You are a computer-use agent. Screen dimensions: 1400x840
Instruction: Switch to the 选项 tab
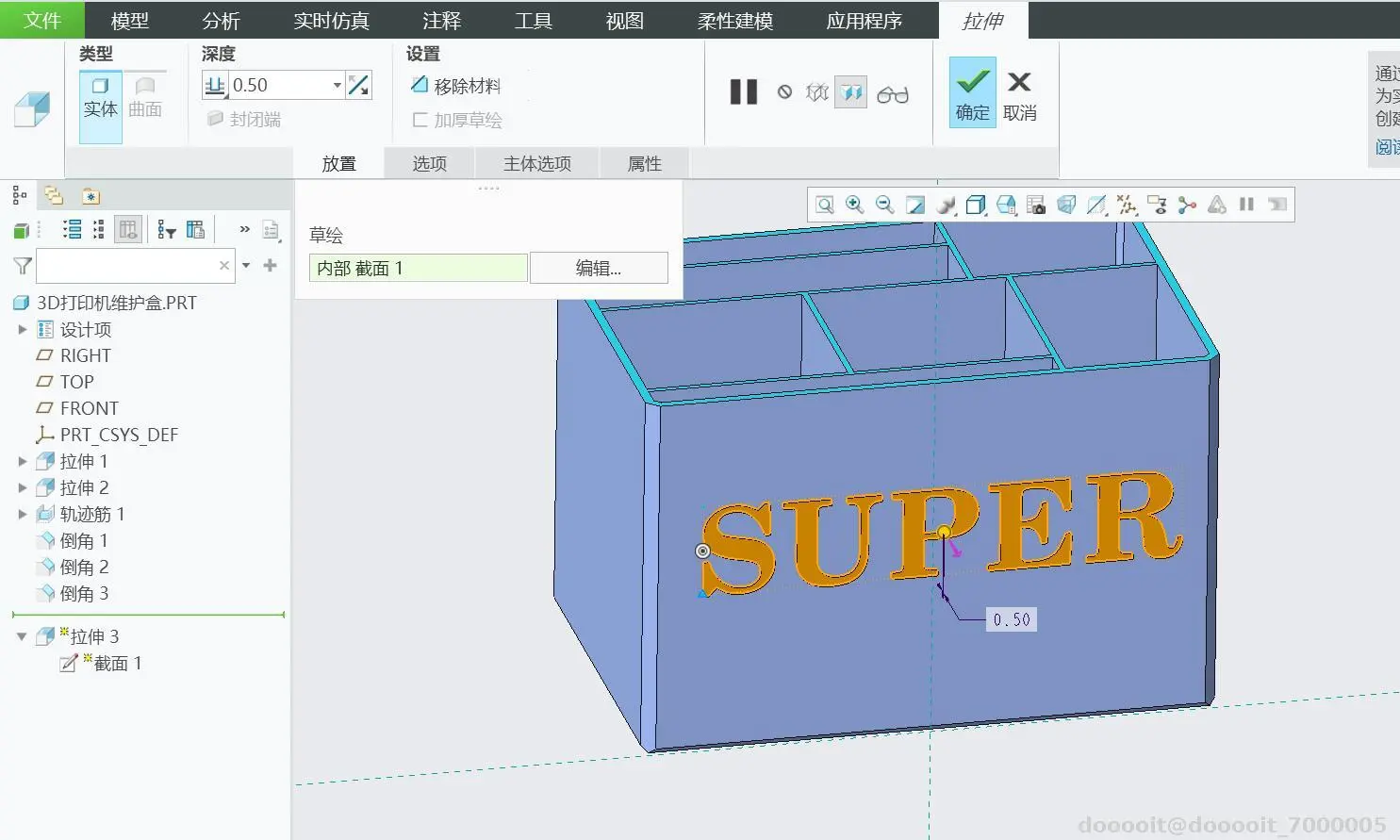point(429,163)
